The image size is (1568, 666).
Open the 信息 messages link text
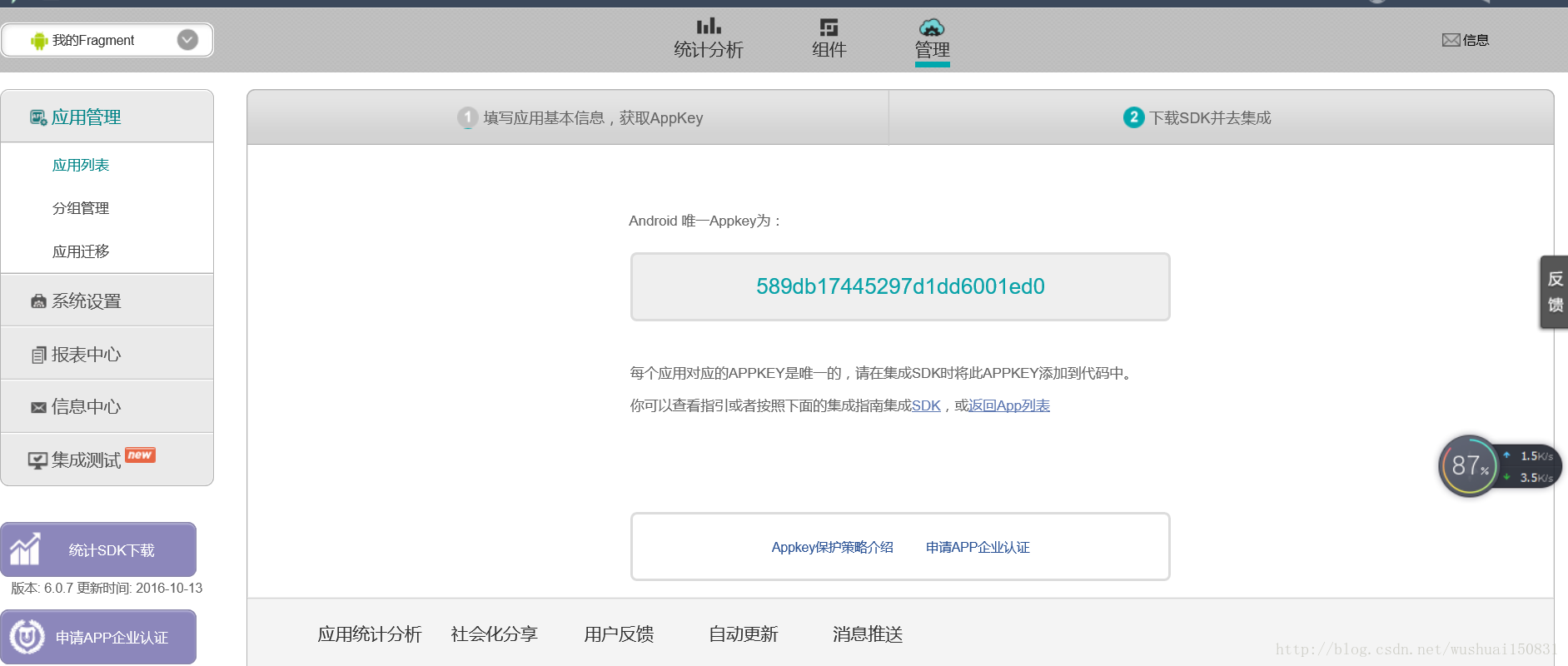click(x=1476, y=40)
